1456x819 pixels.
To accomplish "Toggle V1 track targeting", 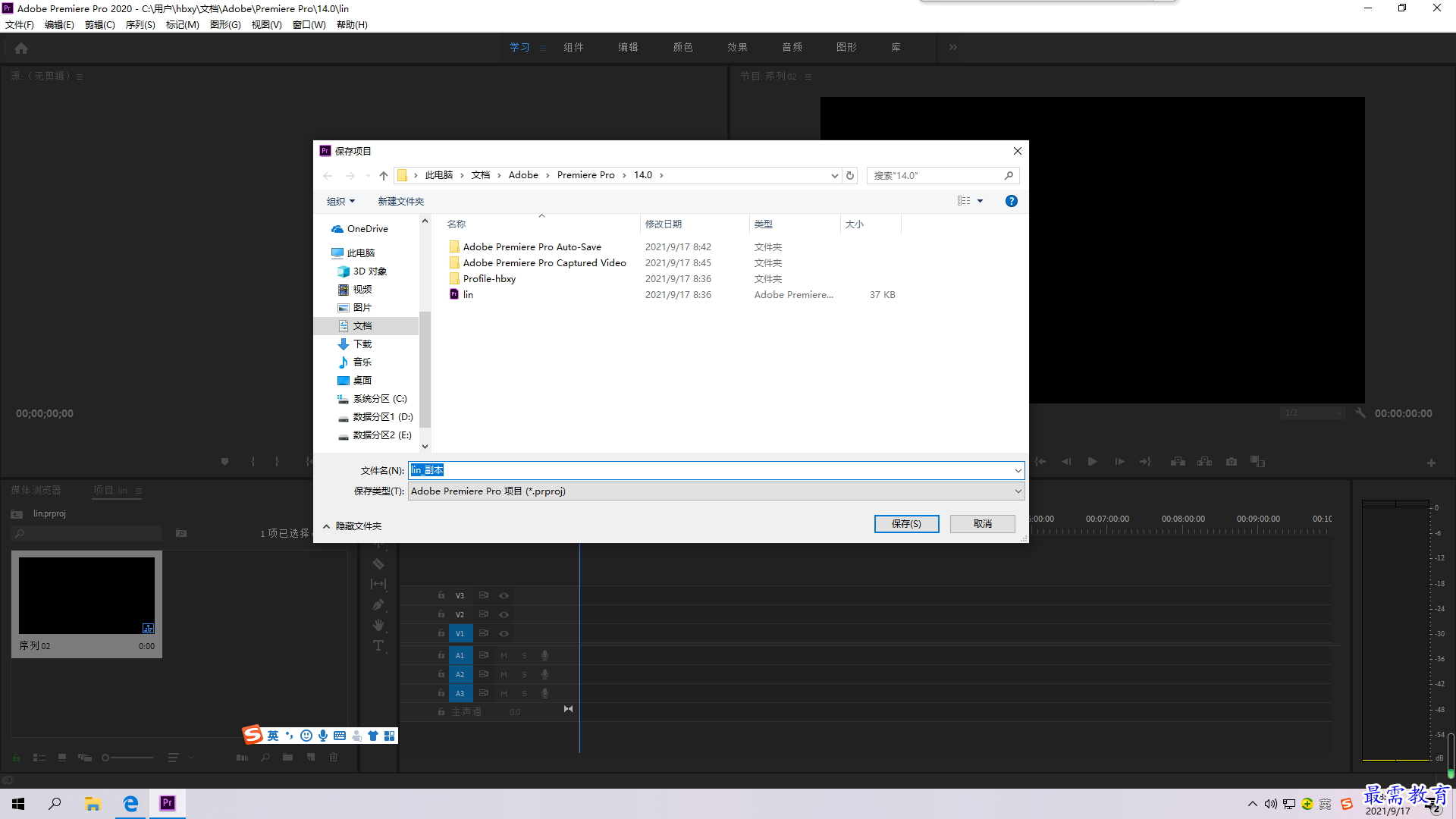I will tap(460, 633).
